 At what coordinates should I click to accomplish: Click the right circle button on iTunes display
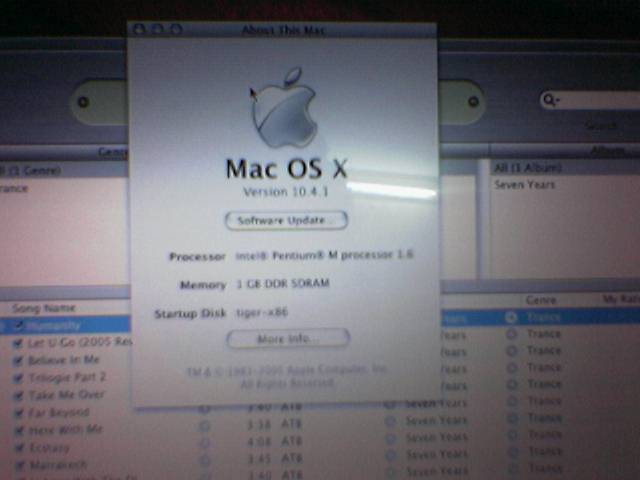(473, 101)
